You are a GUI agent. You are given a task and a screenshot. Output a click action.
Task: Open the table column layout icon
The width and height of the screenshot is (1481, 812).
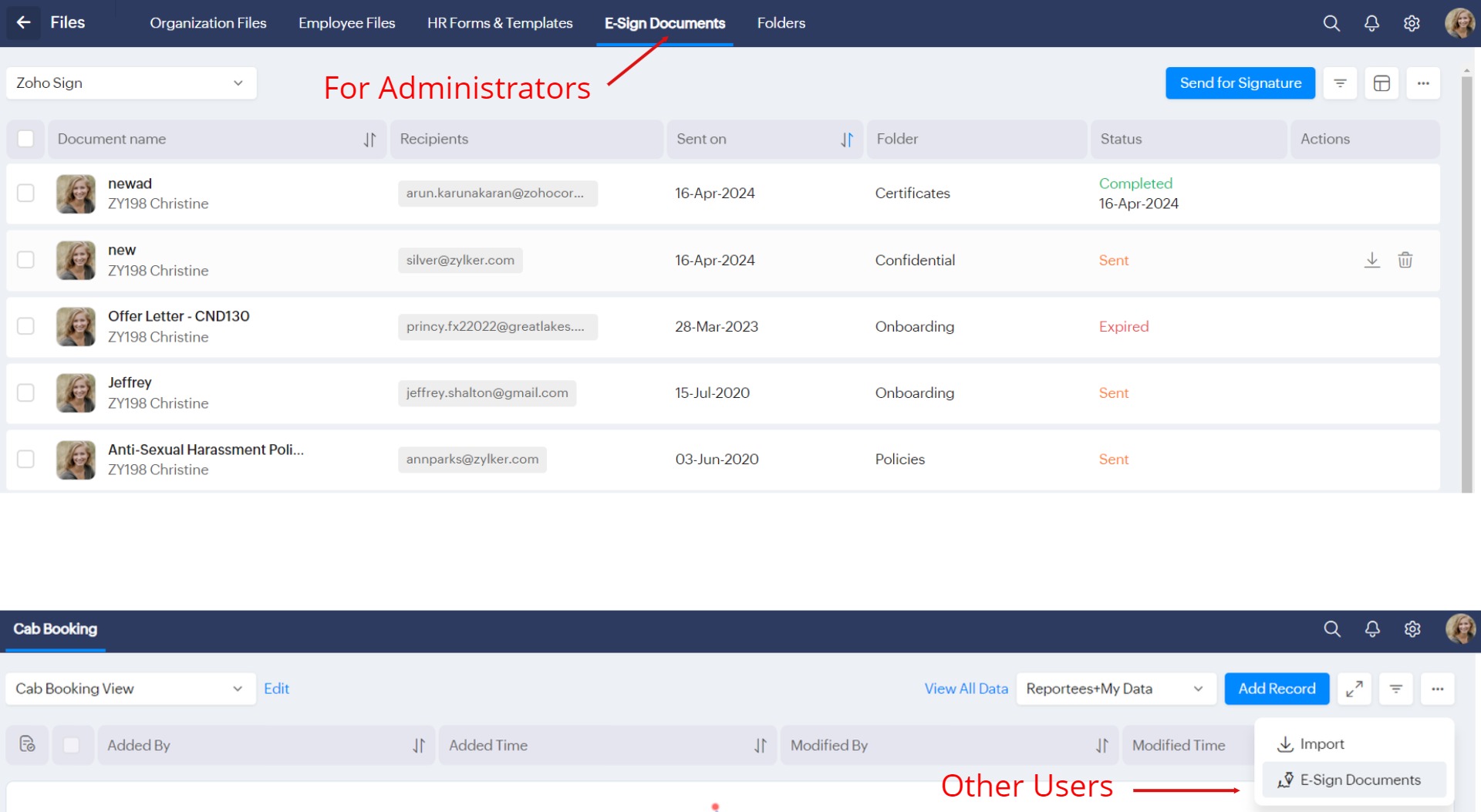(1381, 83)
